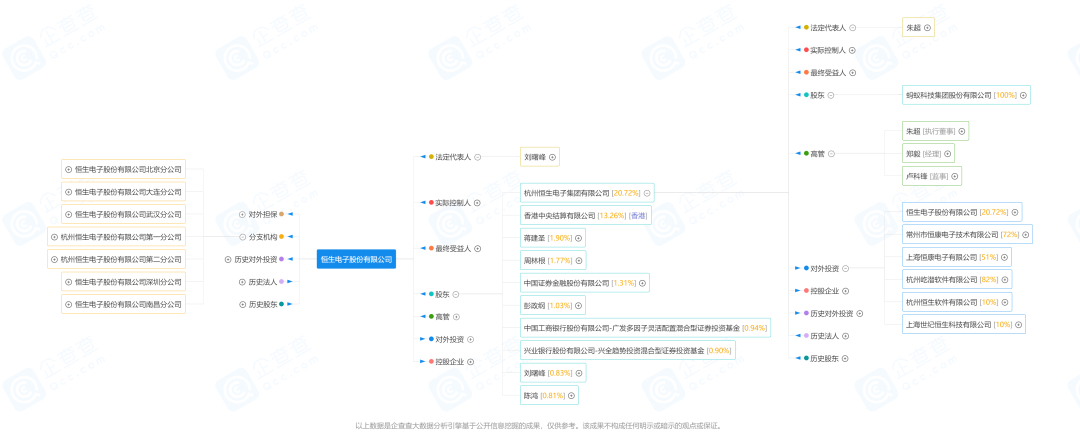
Task: Expand 控股企业 below collapsed 对外投资 node
Action: (470, 362)
